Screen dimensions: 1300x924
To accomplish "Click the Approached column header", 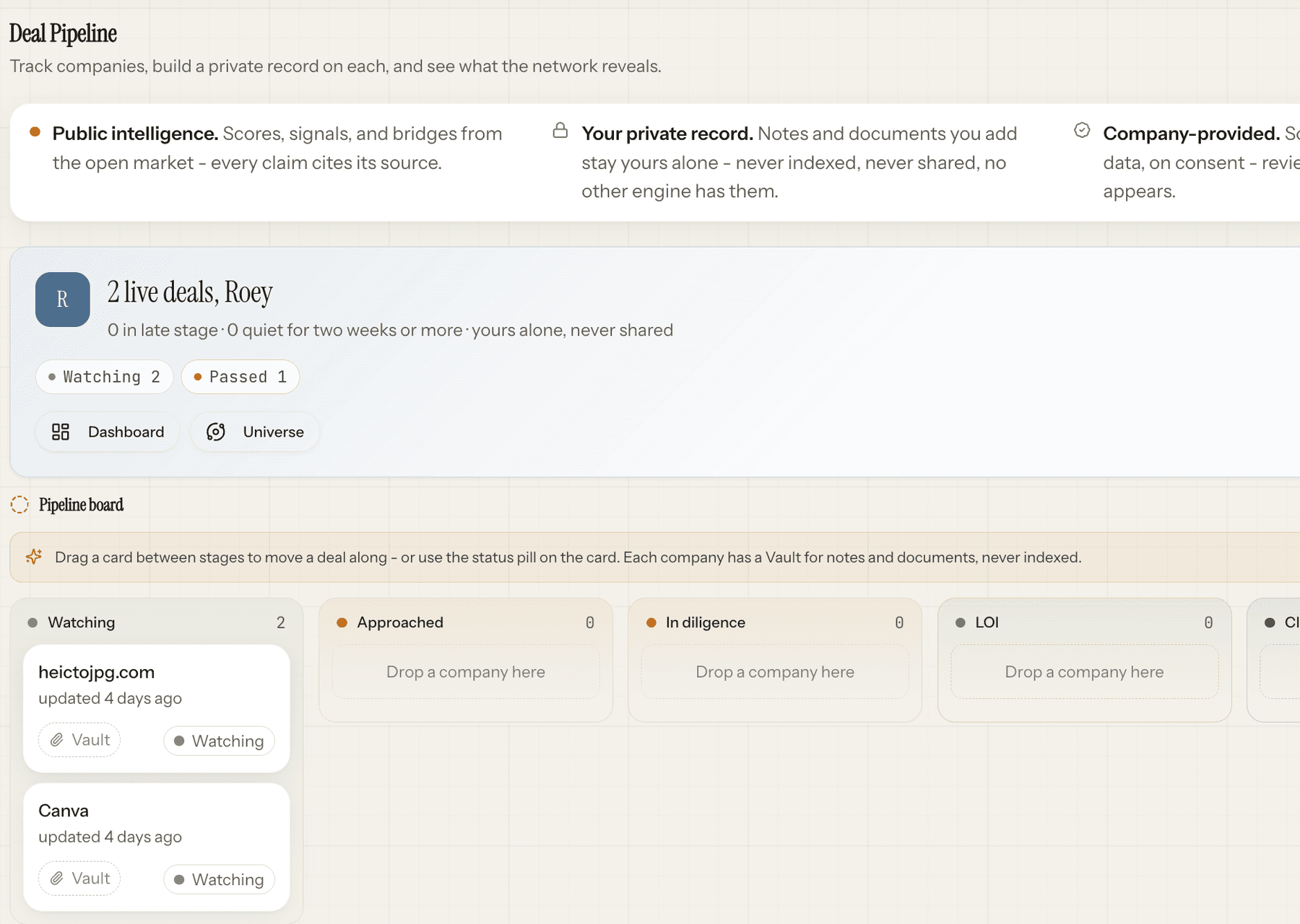I will tap(466, 622).
